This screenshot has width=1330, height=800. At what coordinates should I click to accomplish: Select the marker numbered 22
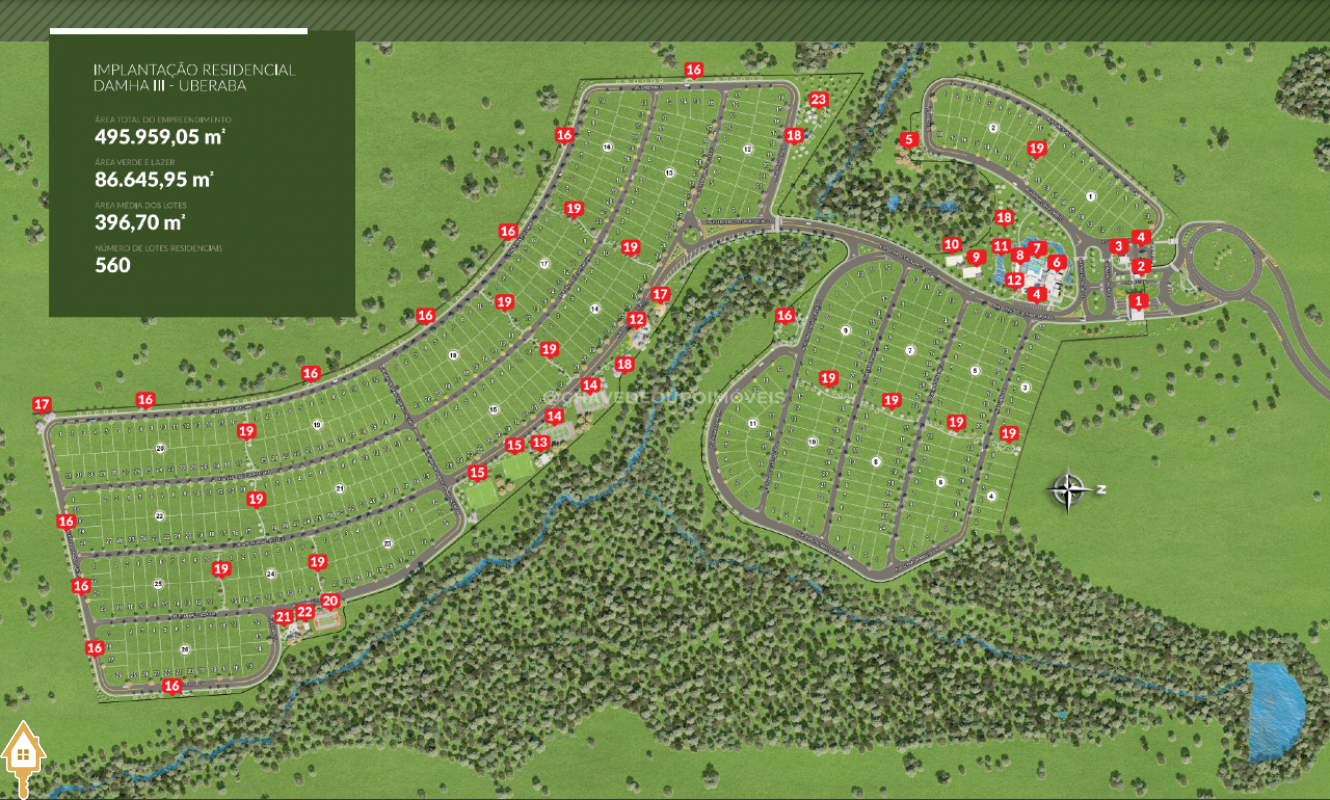coord(306,612)
